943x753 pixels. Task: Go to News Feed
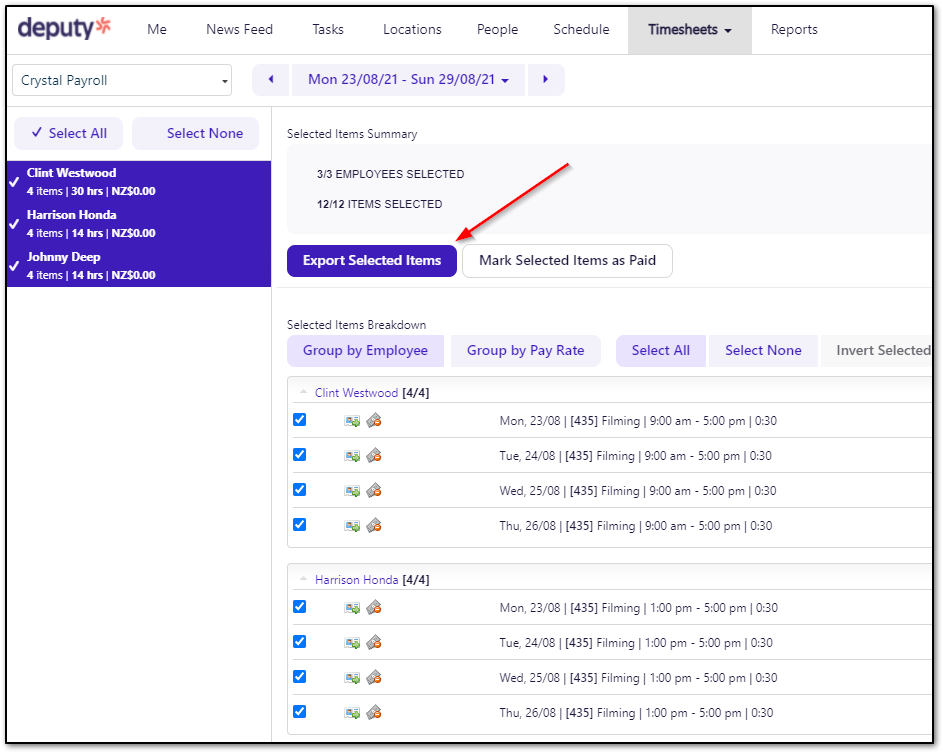[x=239, y=29]
